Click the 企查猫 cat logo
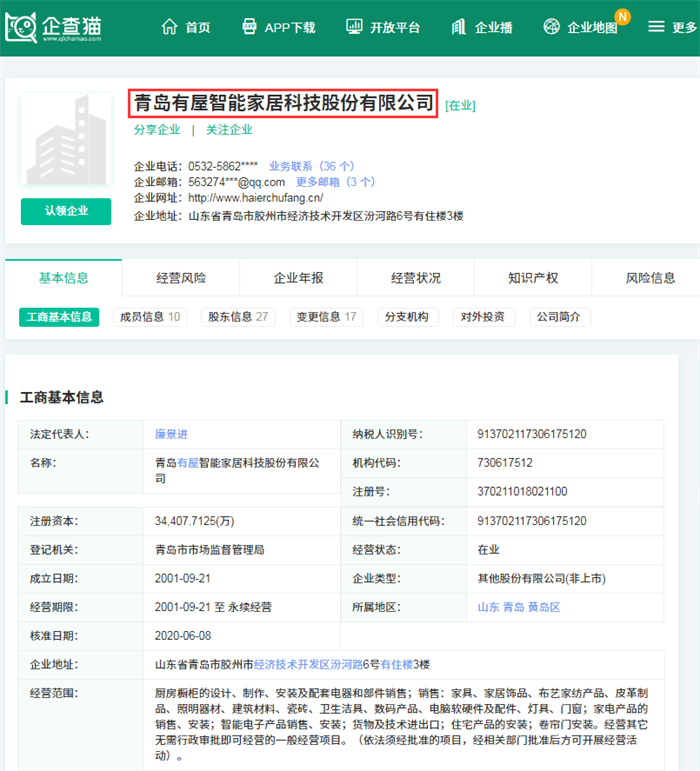The image size is (700, 771). [21, 28]
